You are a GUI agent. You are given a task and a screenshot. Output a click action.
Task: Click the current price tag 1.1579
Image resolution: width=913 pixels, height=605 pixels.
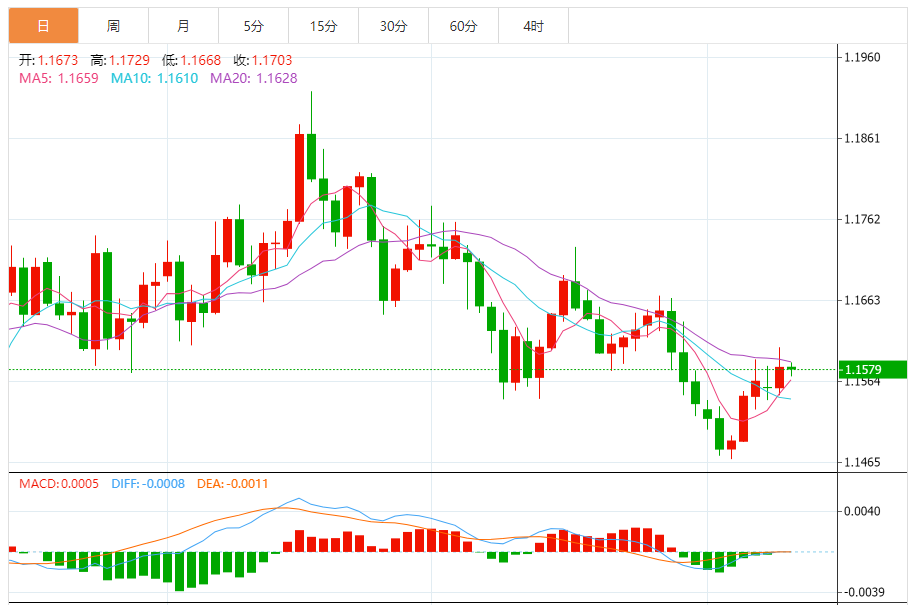(872, 370)
